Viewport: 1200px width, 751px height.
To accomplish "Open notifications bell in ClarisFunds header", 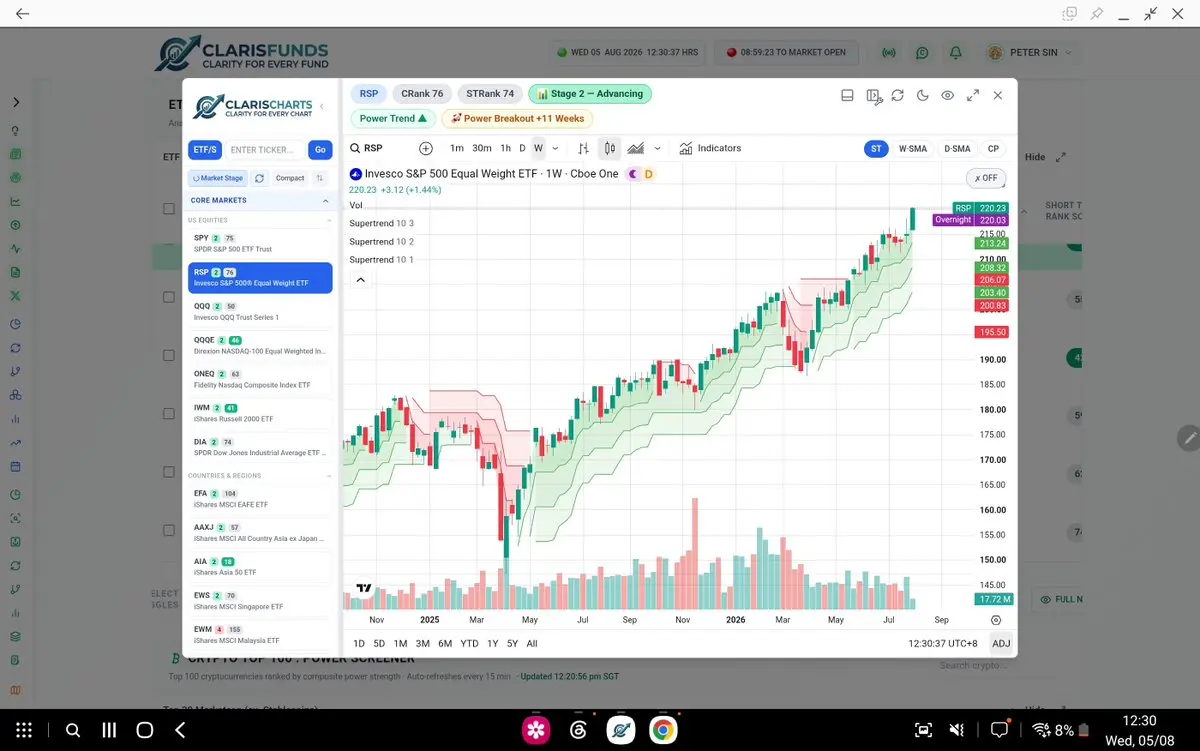I will (x=956, y=53).
